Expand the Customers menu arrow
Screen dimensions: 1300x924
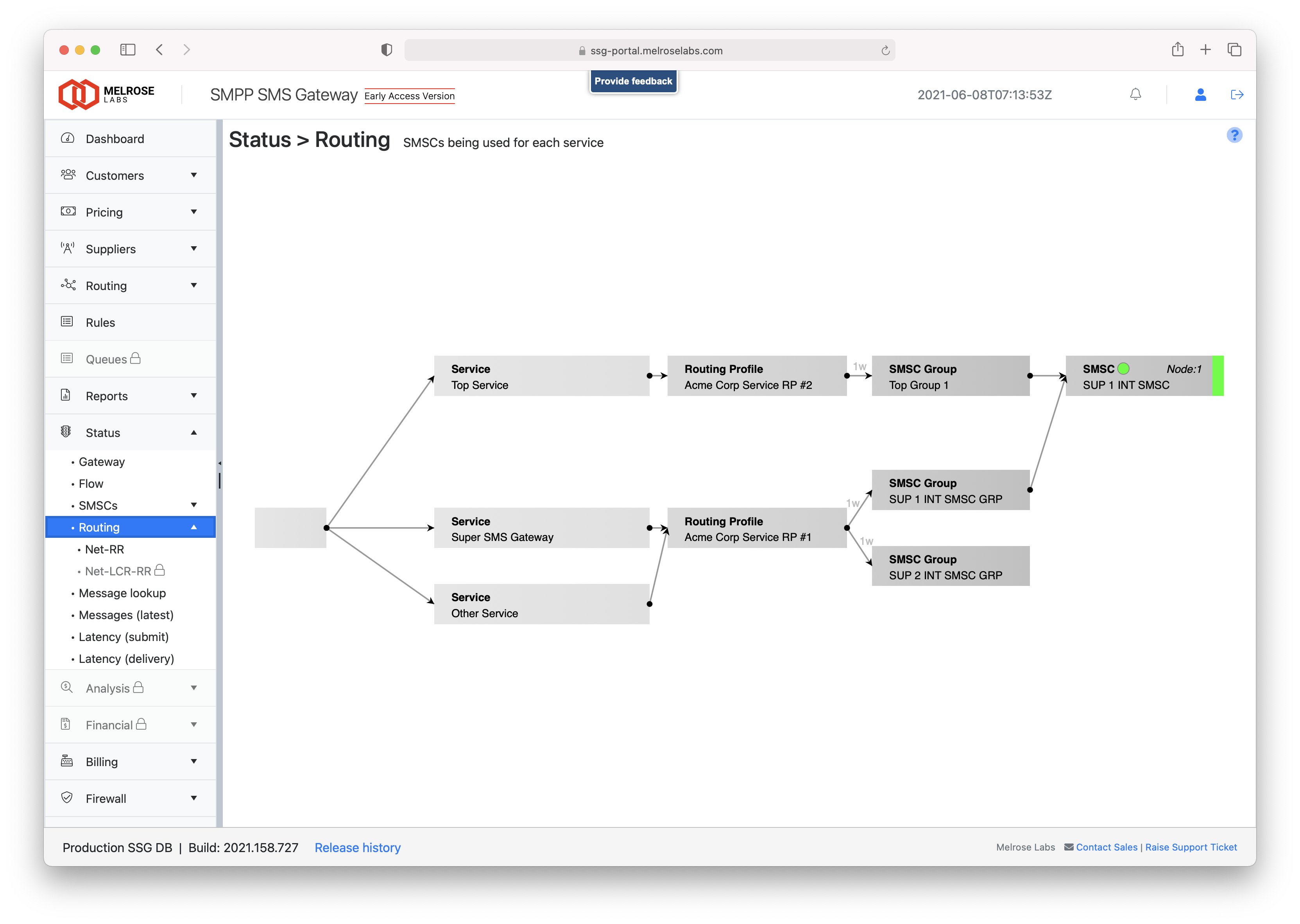(194, 175)
